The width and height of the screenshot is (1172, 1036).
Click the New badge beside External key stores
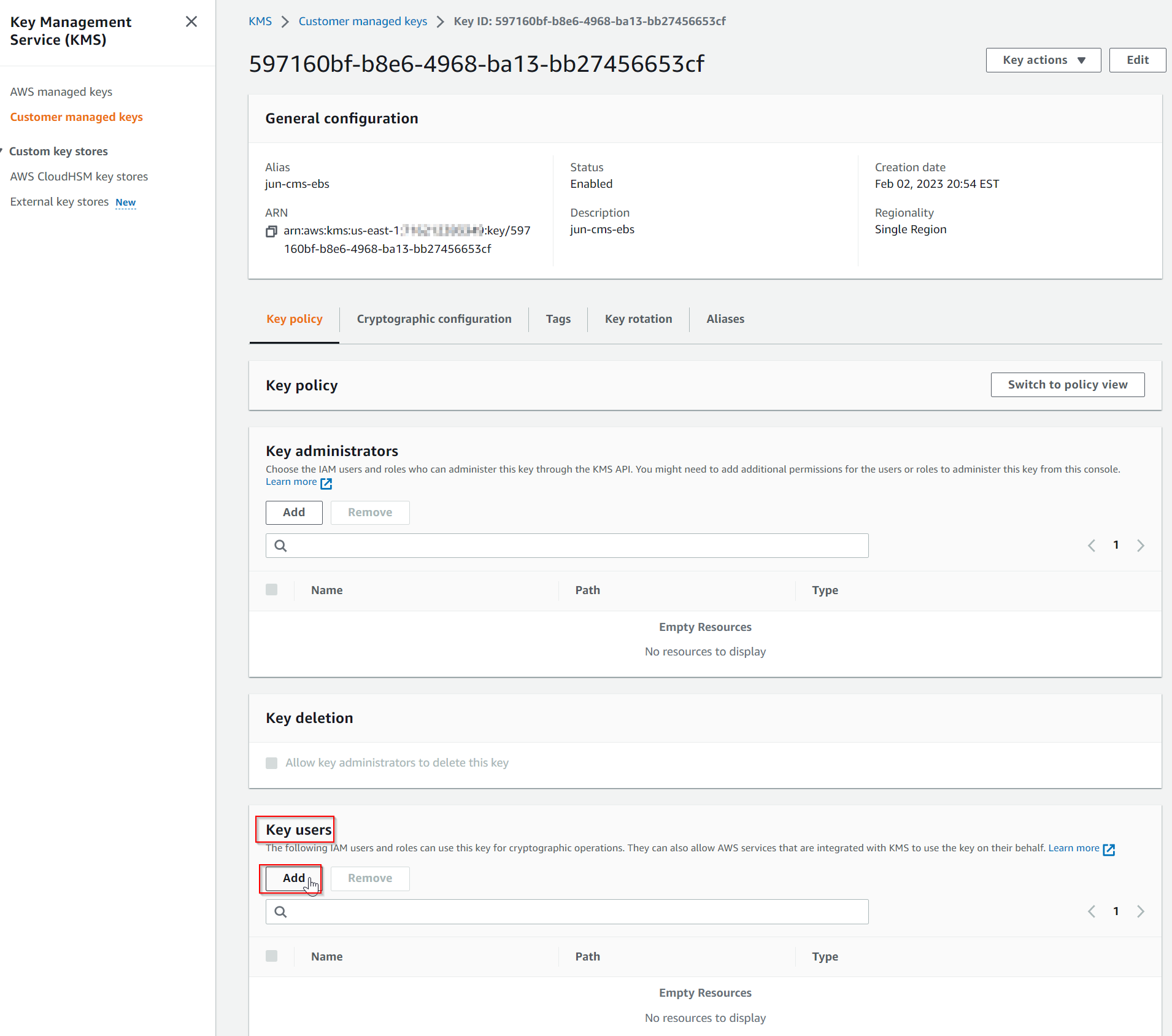pyautogui.click(x=125, y=203)
